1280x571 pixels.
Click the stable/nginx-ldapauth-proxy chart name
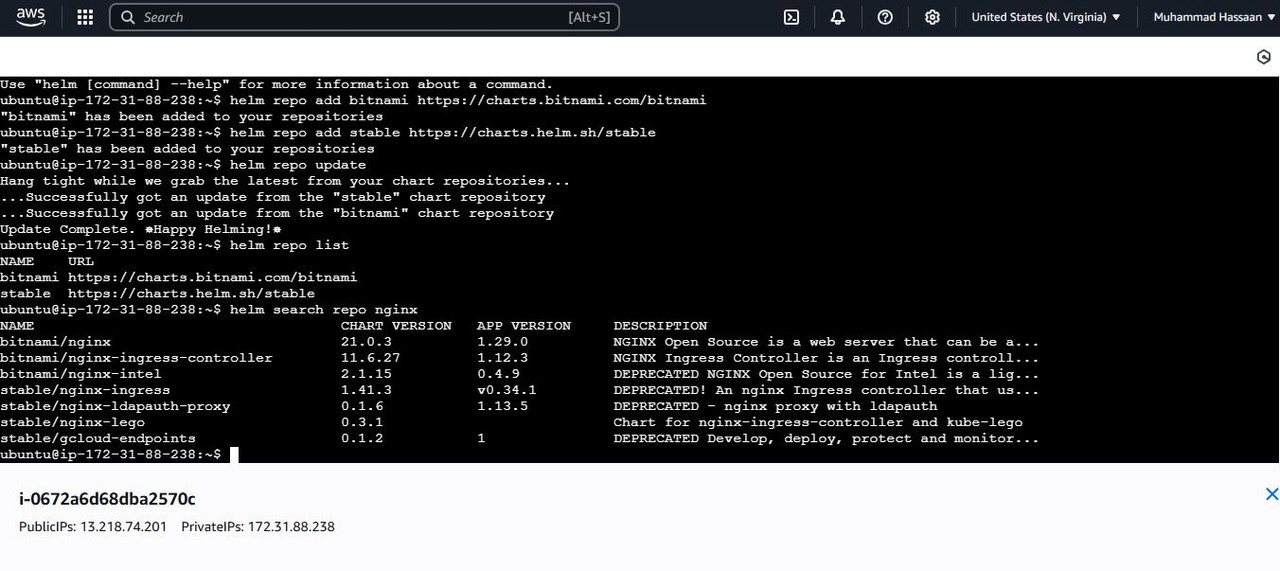[115, 406]
